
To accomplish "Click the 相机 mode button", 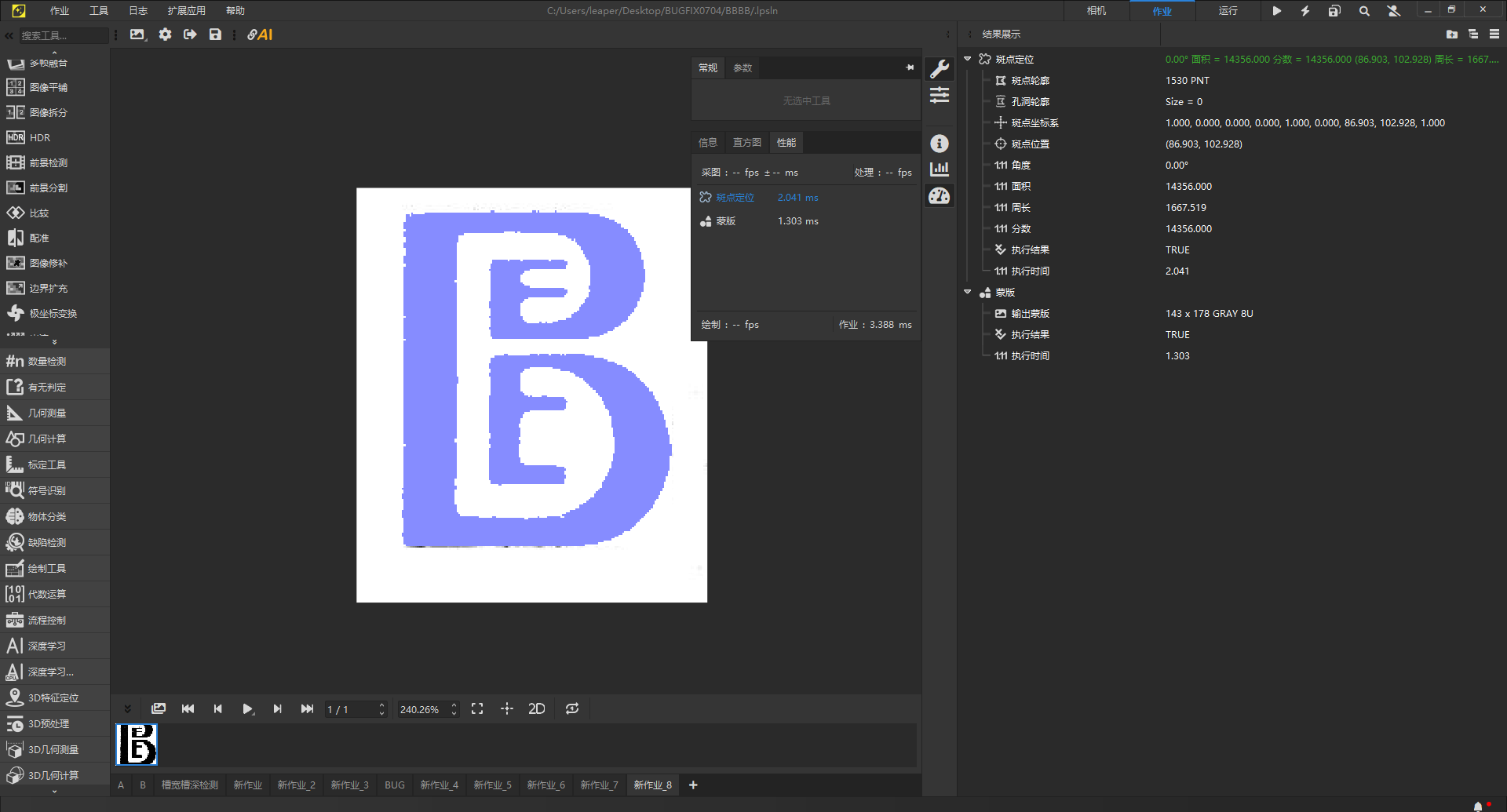I will coord(1096,11).
